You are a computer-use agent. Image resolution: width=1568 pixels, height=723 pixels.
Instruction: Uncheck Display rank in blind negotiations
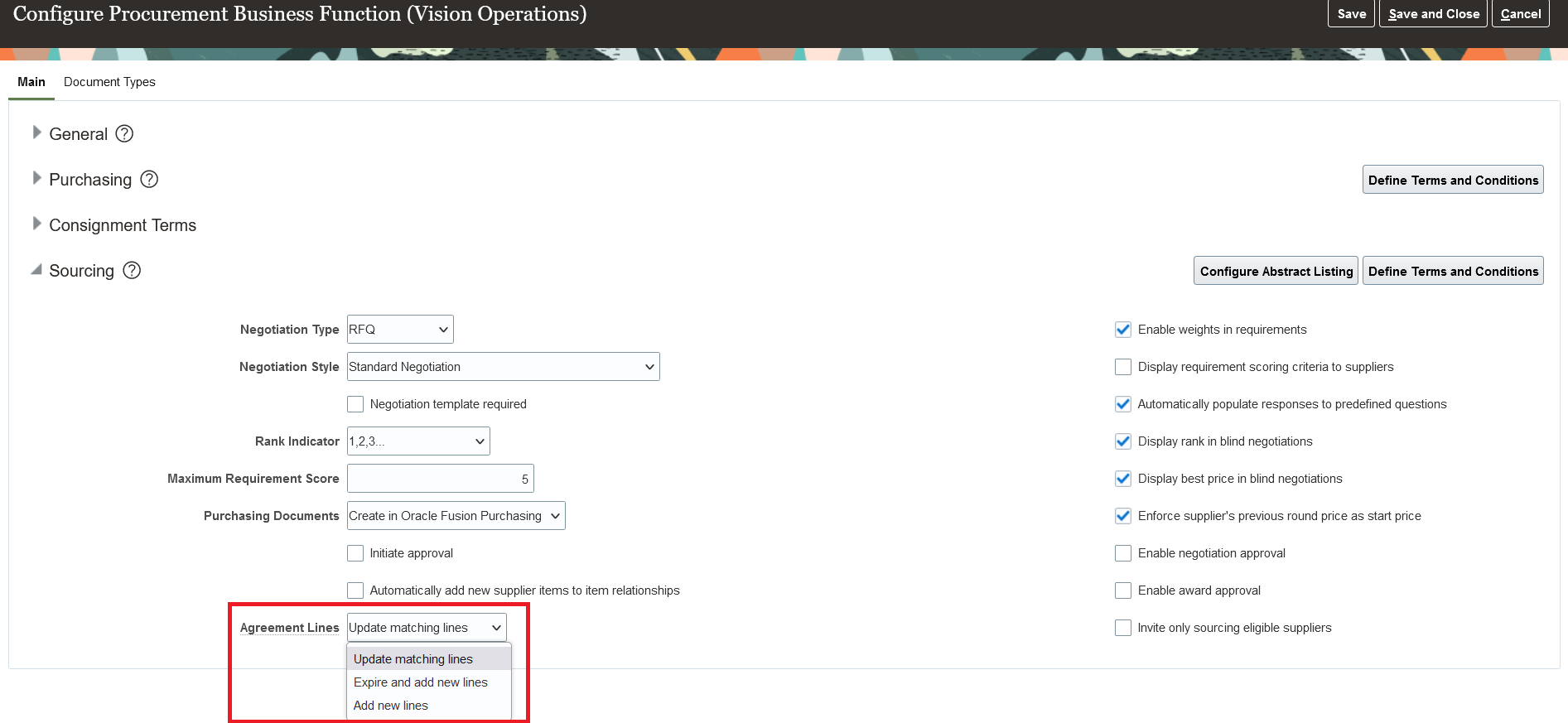coord(1123,441)
